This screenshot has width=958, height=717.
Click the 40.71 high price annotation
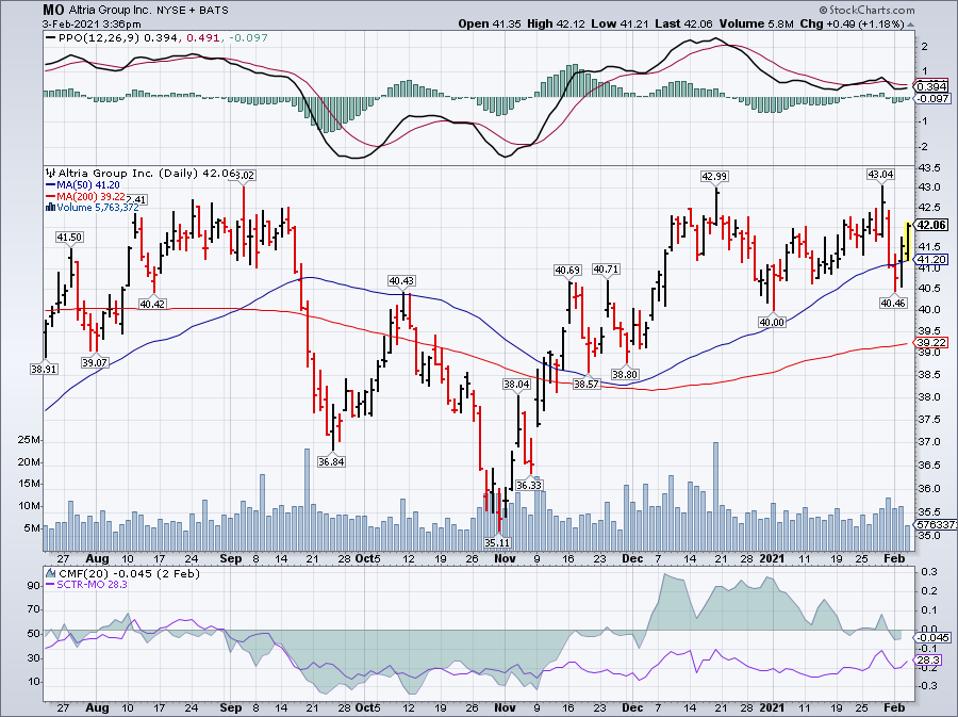[x=606, y=269]
